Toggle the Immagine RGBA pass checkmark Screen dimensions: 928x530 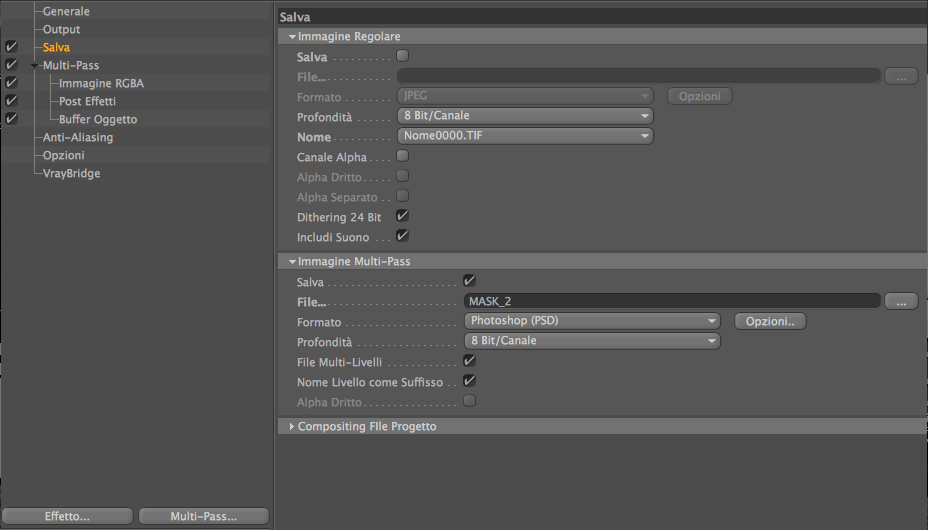(11, 83)
